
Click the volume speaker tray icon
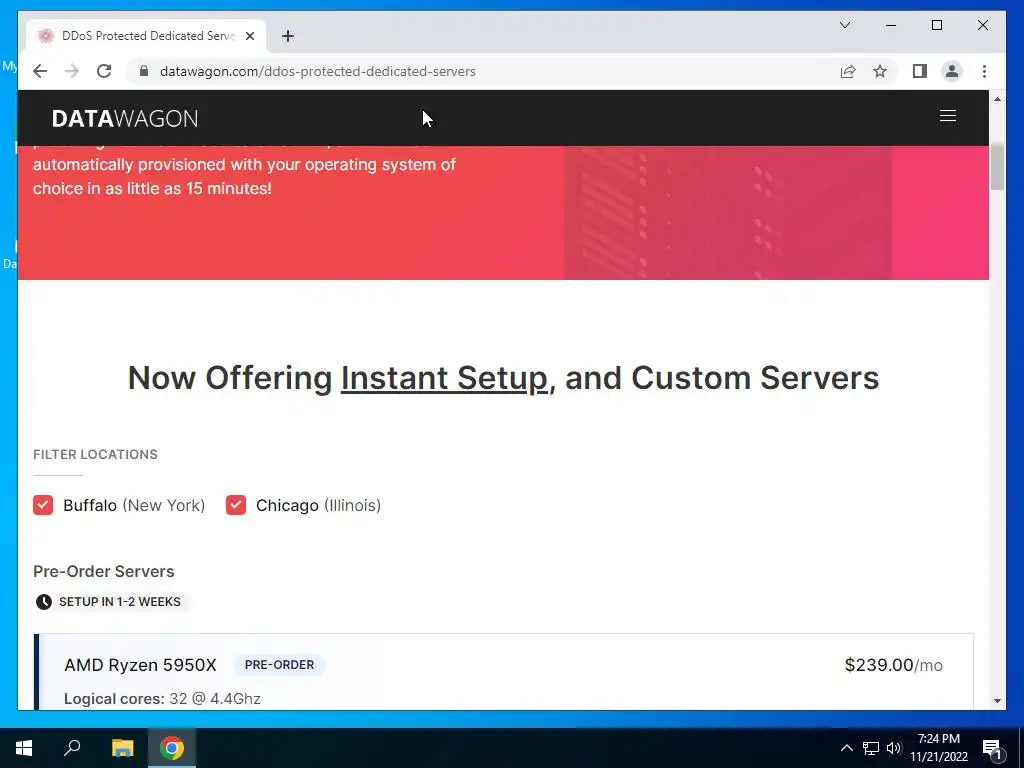(894, 748)
